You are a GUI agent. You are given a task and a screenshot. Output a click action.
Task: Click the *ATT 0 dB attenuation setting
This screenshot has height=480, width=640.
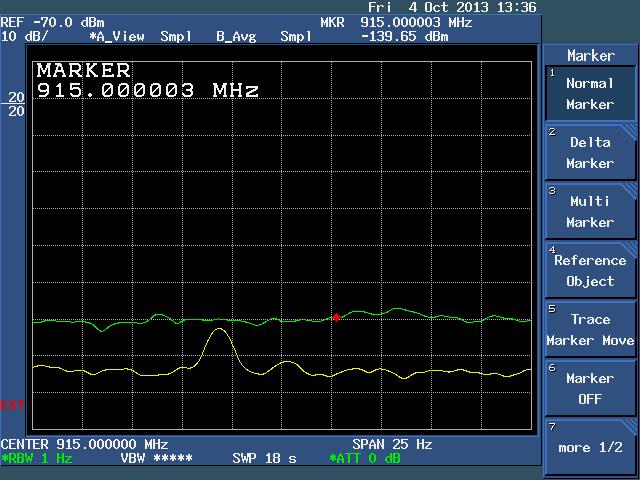[x=365, y=458]
